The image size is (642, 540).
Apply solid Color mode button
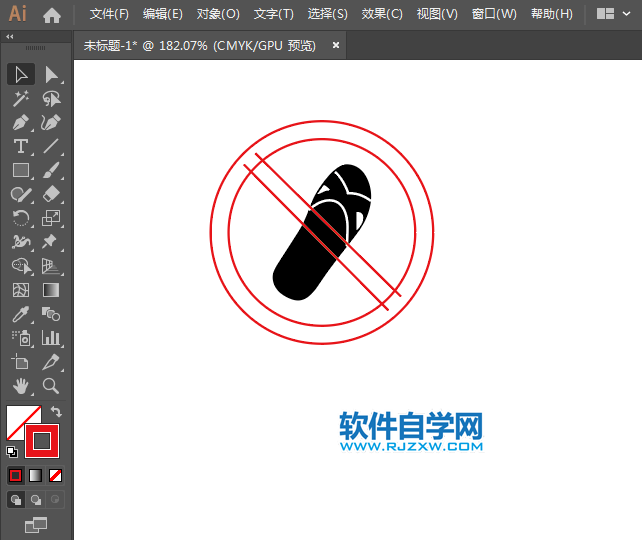16,476
